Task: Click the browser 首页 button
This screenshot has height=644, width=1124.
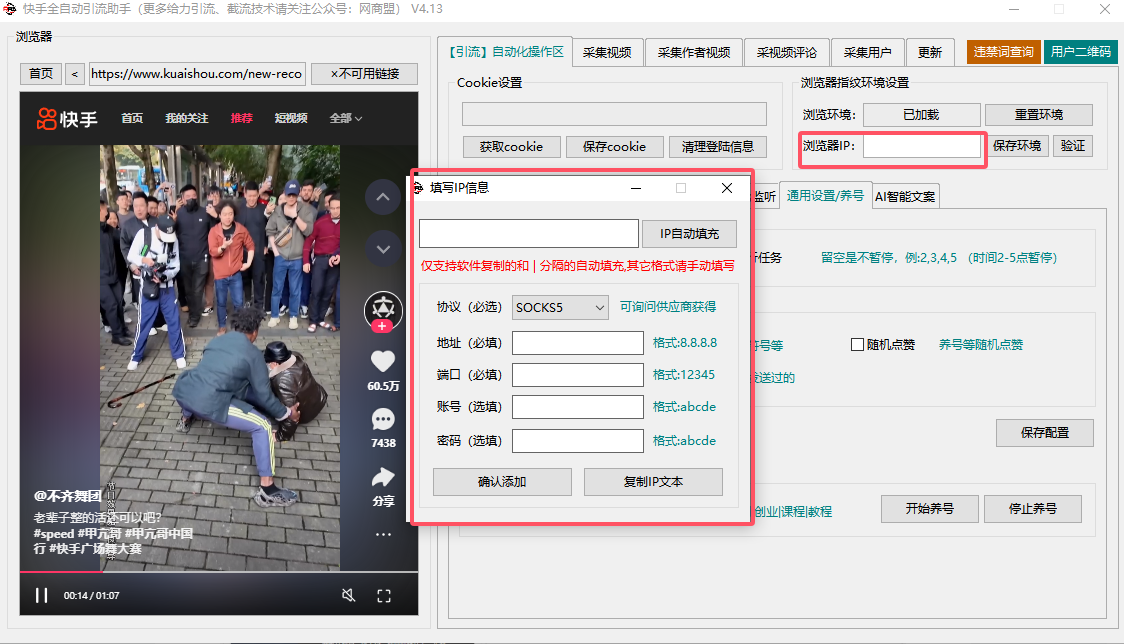Action: [x=41, y=74]
